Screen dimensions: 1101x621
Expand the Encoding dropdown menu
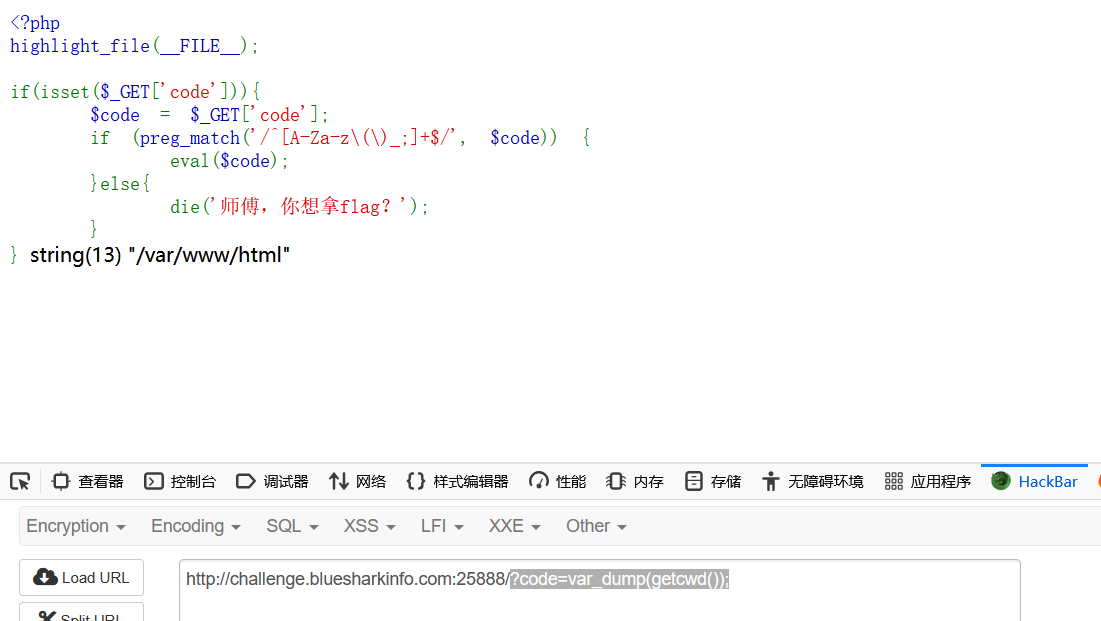[x=196, y=526]
